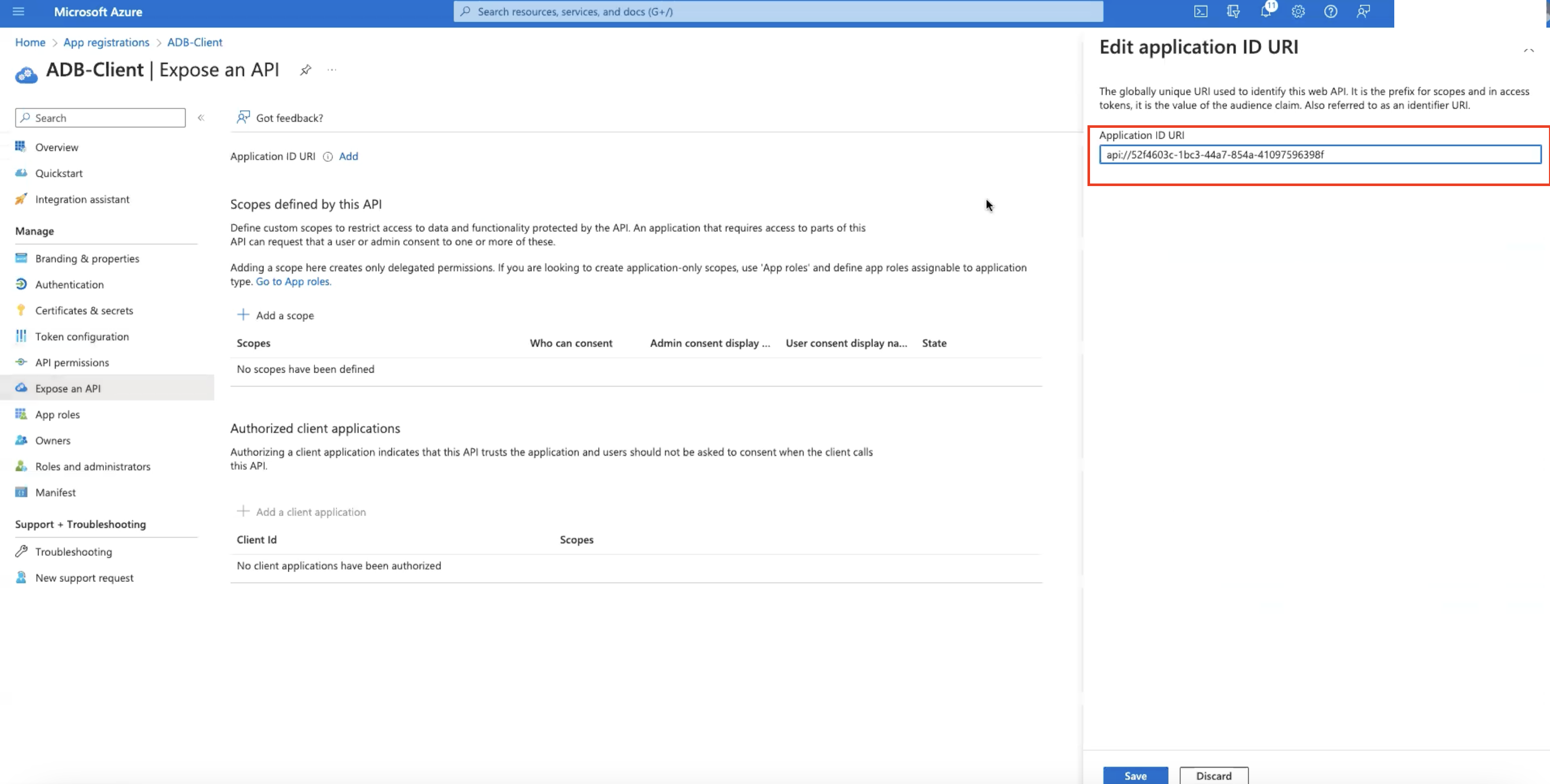The image size is (1550, 784).
Task: Collapse the Edit application ID URI panel
Action: tap(1528, 51)
